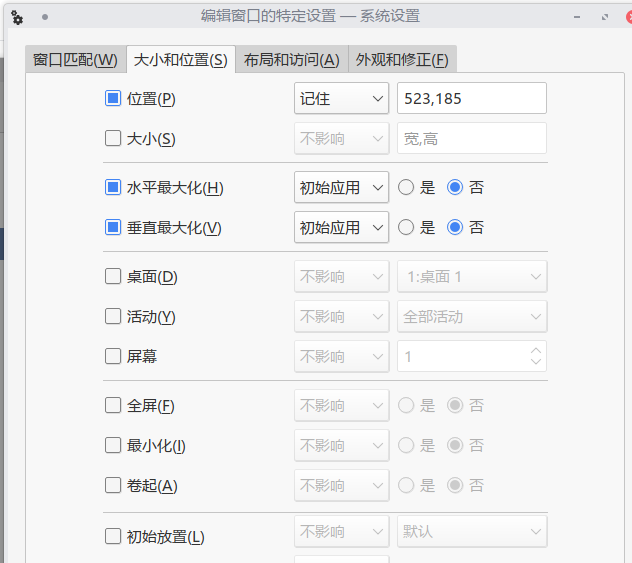Click the pin dot icon in title bar
Screen dimensions: 632x563
pos(45,17)
